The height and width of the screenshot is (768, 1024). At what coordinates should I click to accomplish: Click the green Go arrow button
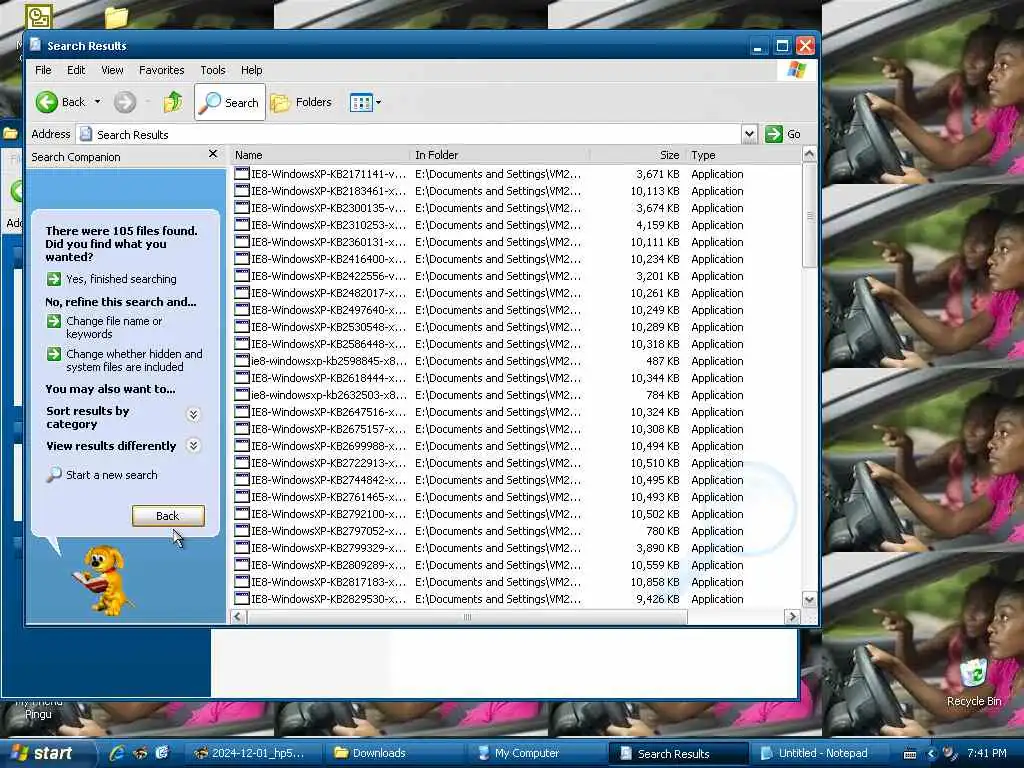click(x=774, y=135)
